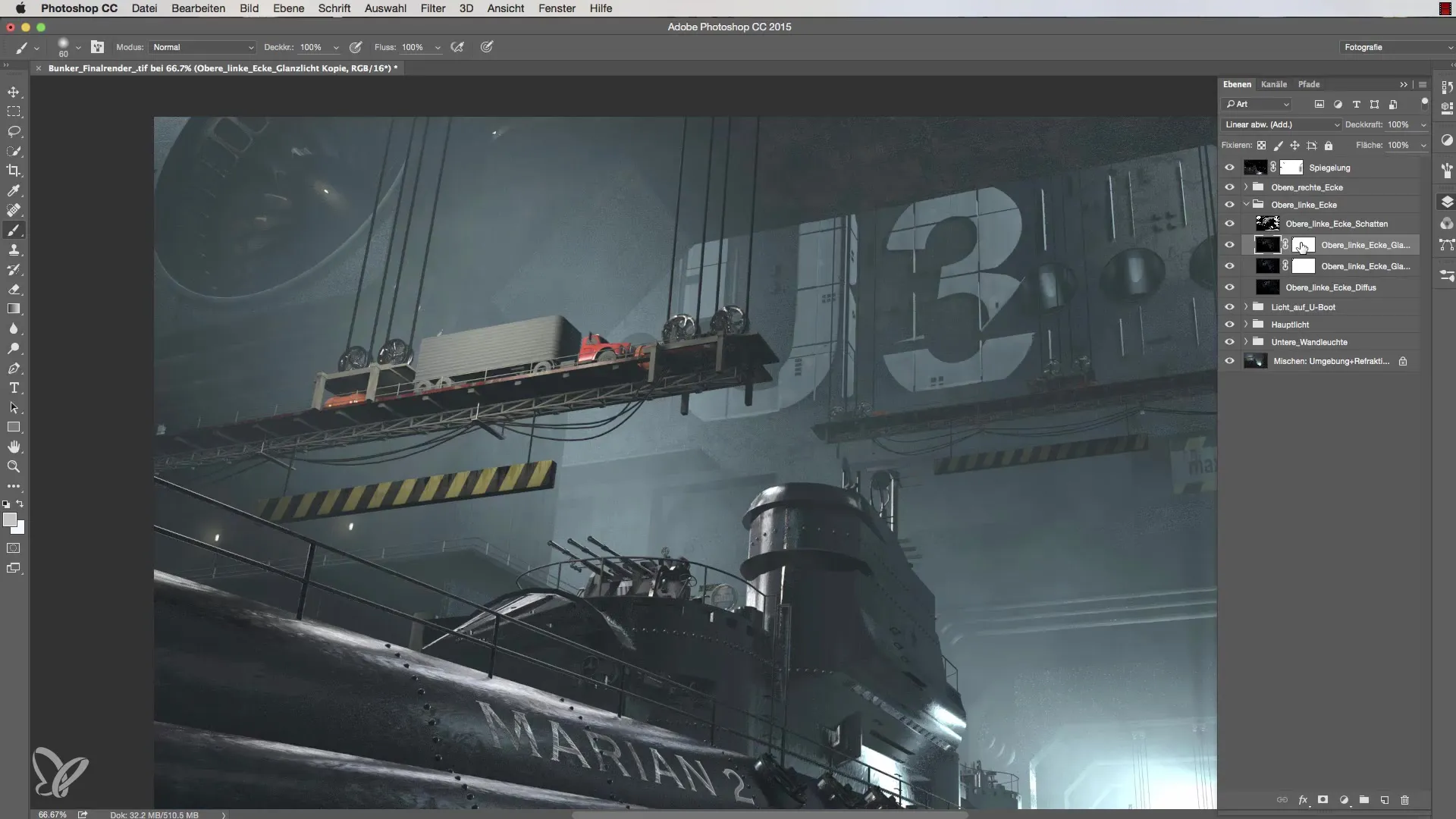The height and width of the screenshot is (819, 1456).
Task: Select the Quick Selection tool
Action: (x=14, y=151)
